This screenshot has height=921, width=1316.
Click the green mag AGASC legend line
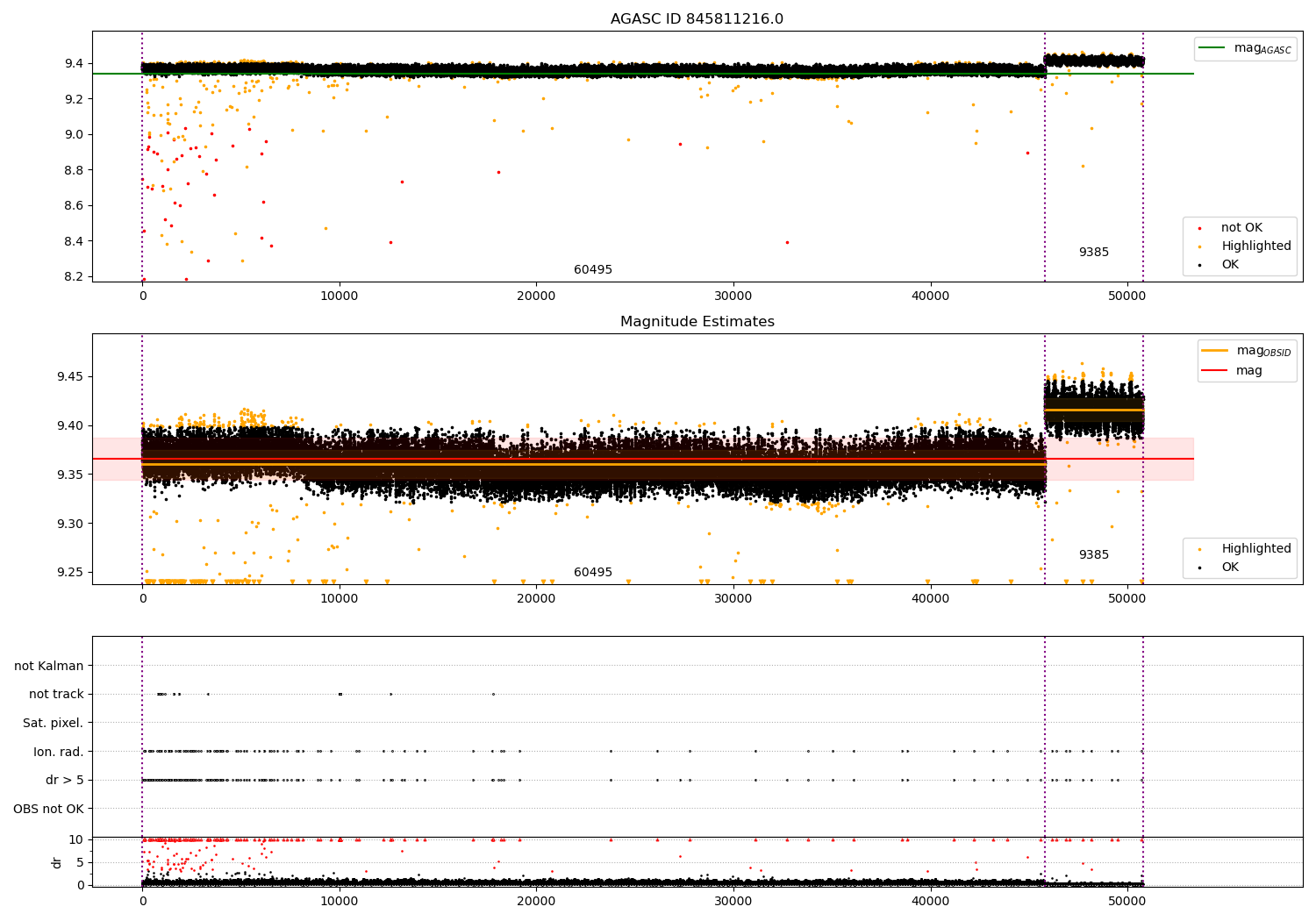click(x=1213, y=48)
